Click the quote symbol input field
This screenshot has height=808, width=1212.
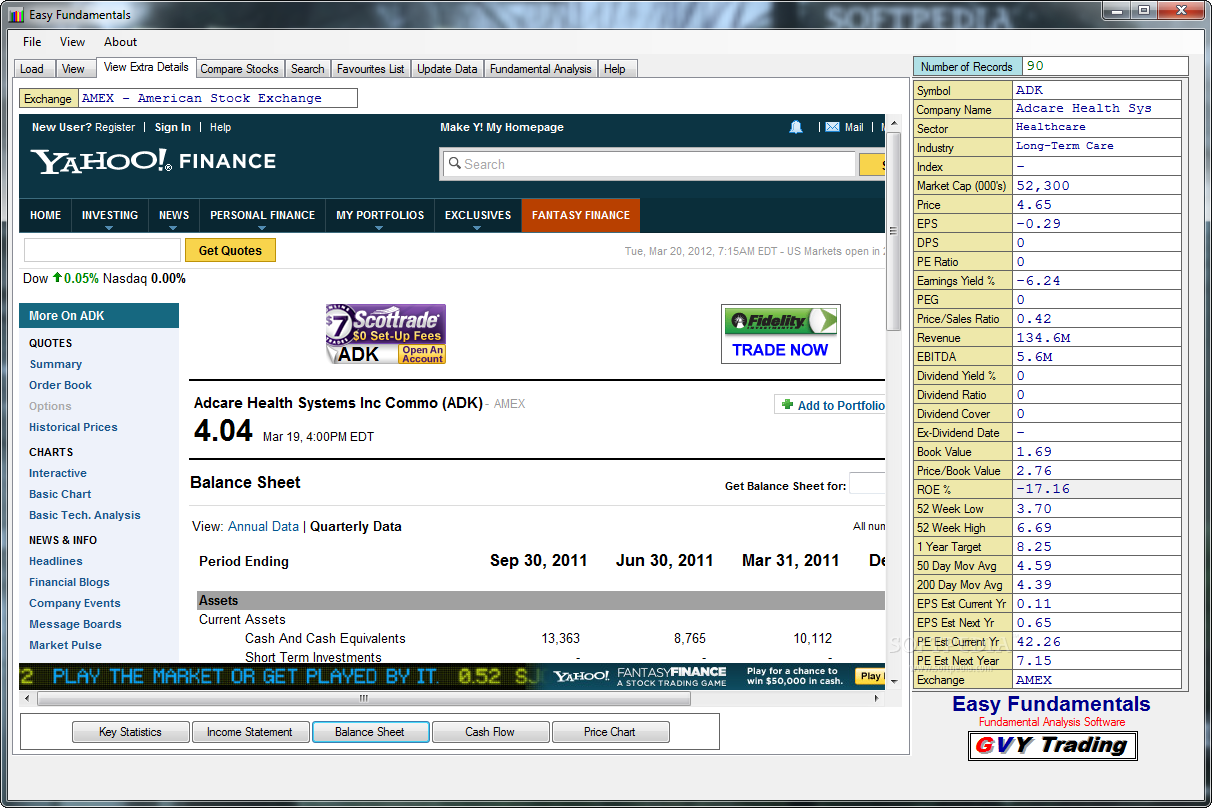tap(102, 250)
